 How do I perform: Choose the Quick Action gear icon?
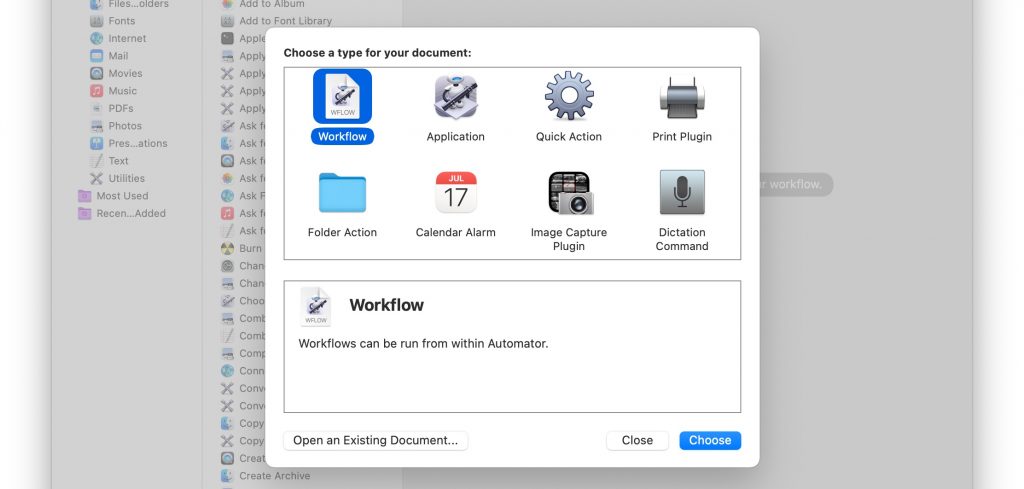click(569, 96)
